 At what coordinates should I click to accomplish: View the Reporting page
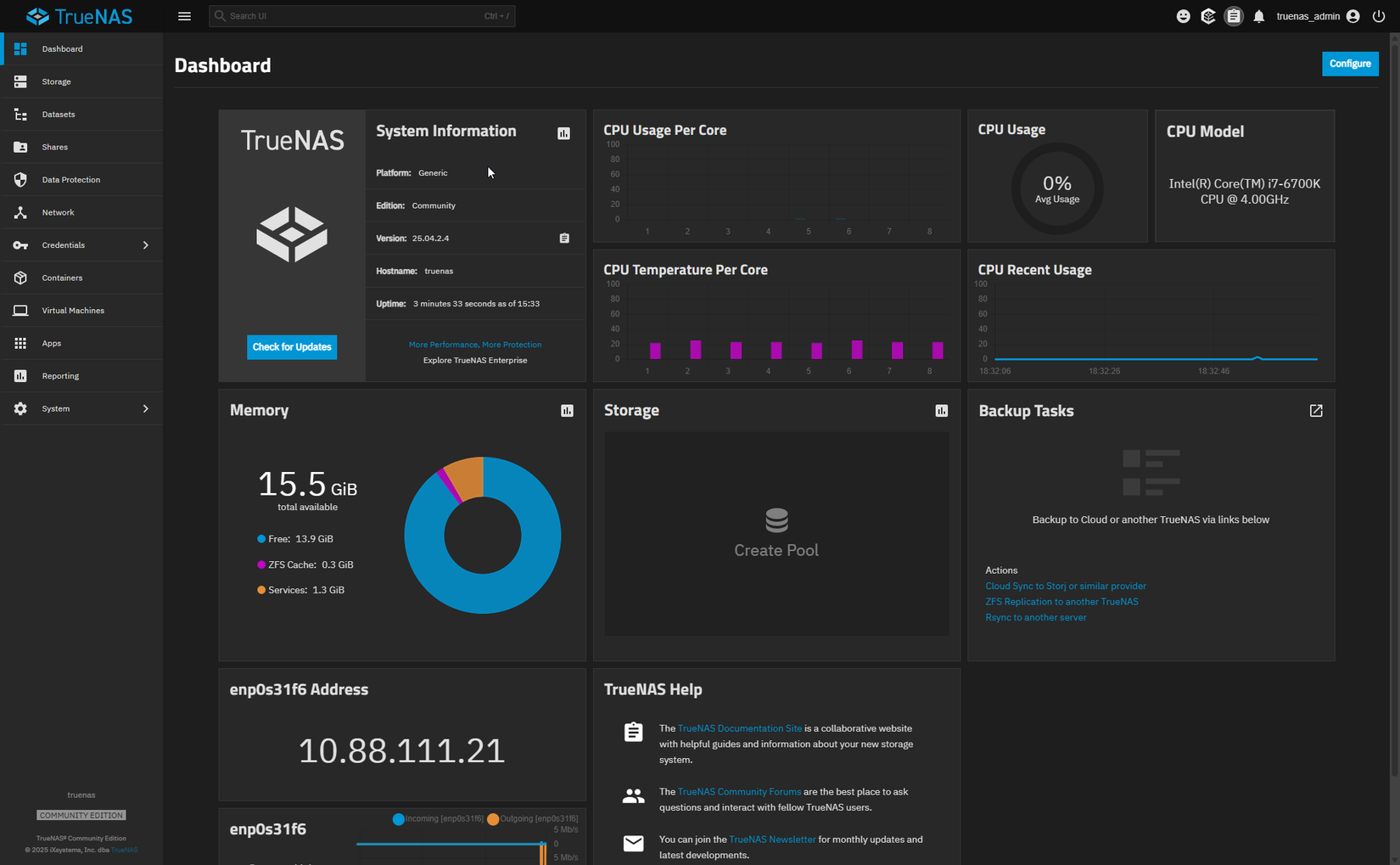point(60,375)
